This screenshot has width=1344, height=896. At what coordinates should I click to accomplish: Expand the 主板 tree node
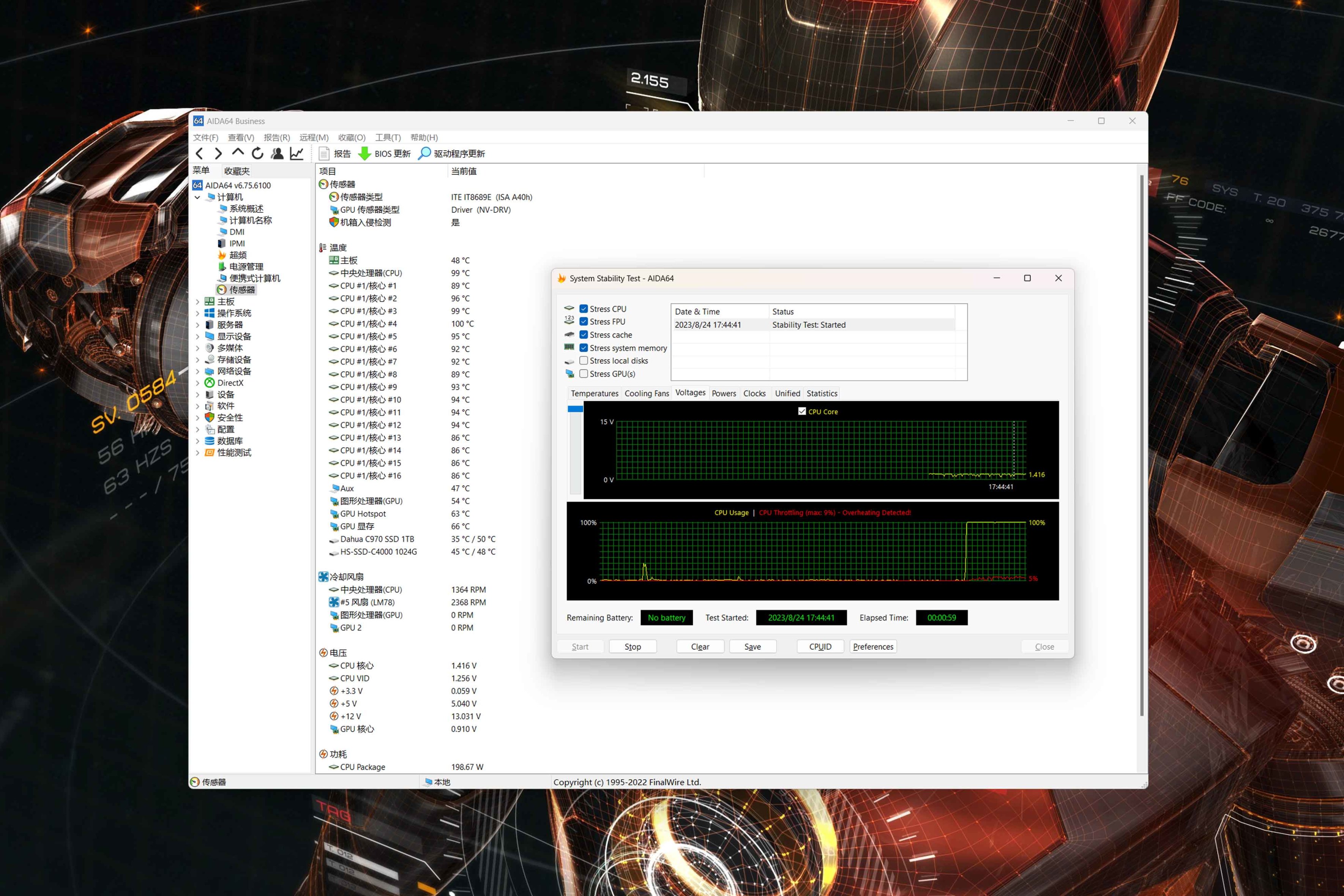click(x=198, y=302)
